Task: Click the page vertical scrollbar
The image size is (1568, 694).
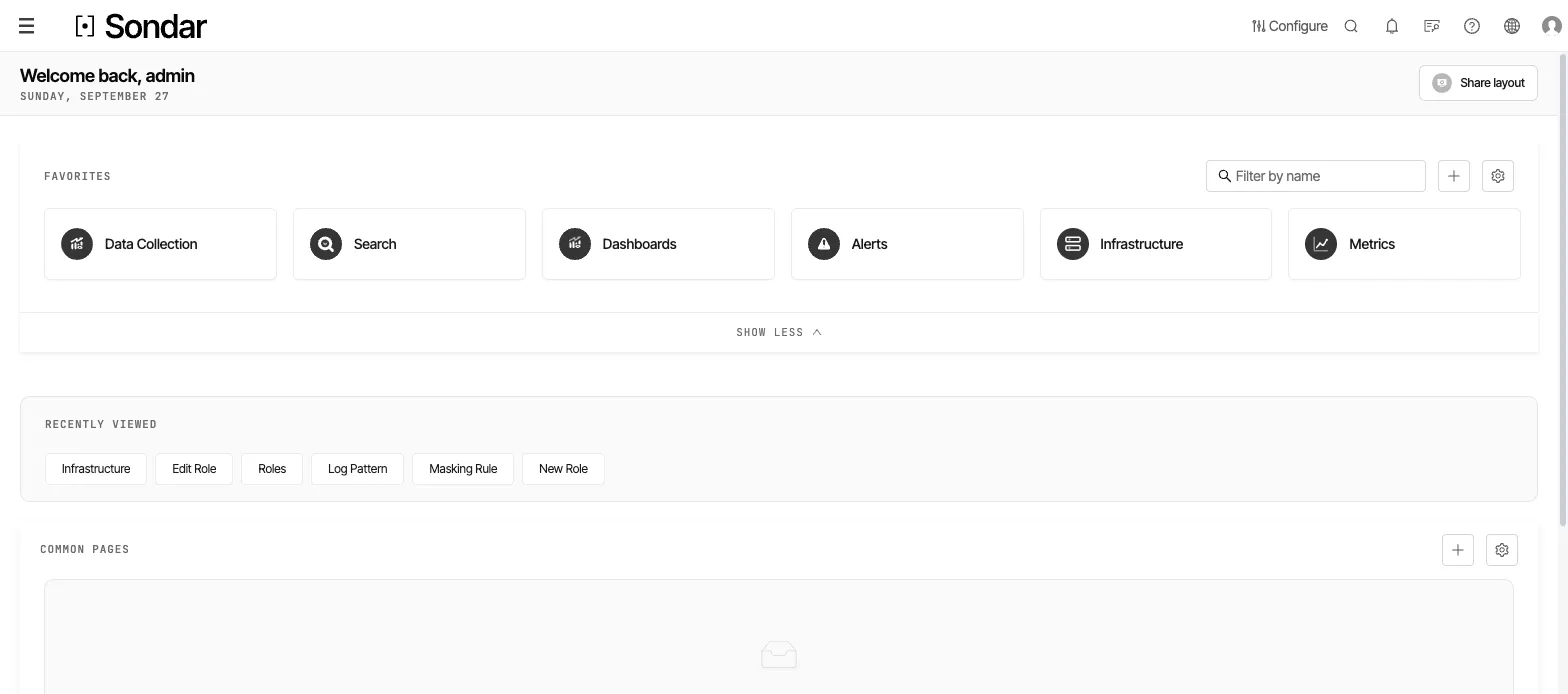Action: click(1563, 290)
